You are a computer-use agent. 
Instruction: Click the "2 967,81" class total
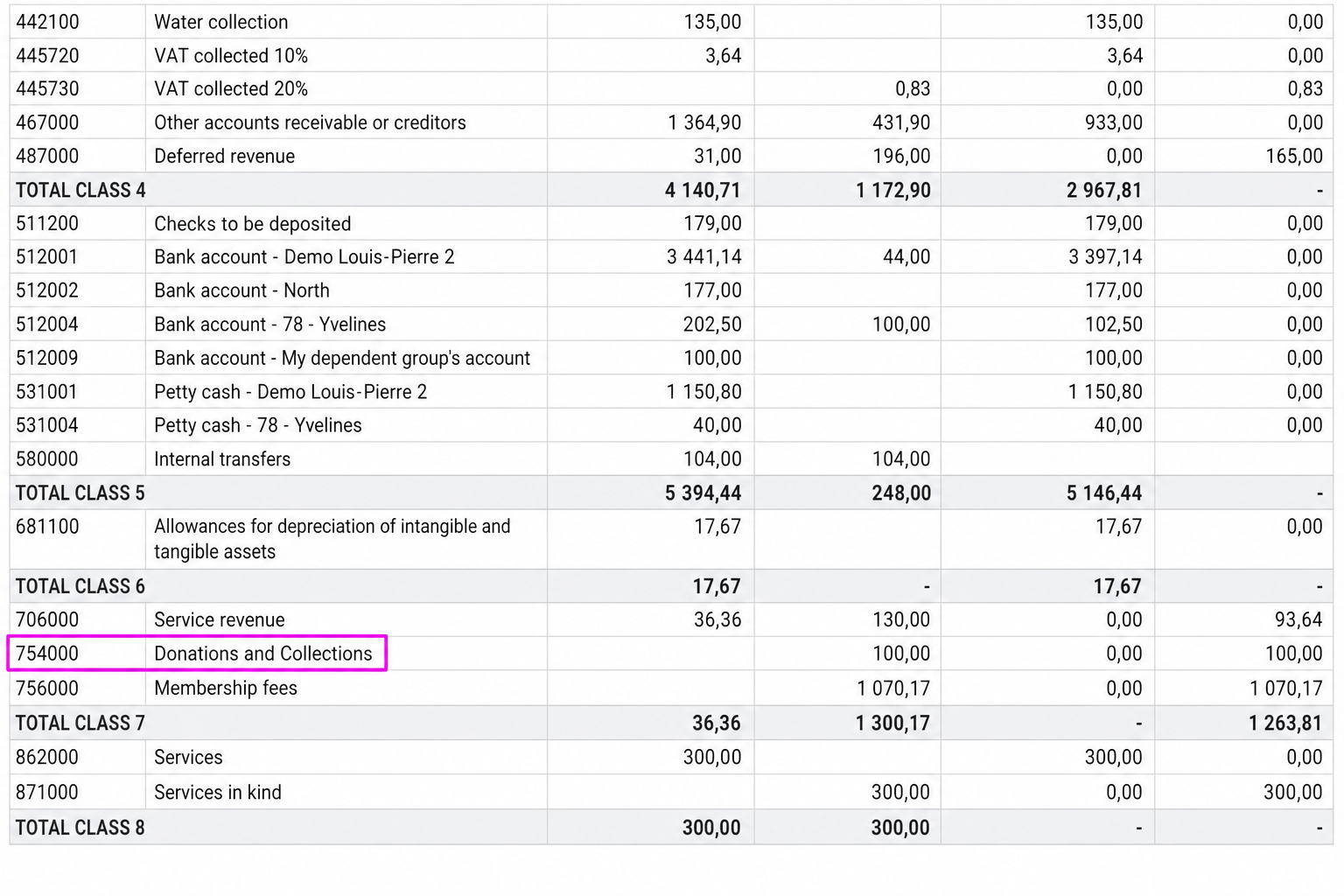point(1104,191)
